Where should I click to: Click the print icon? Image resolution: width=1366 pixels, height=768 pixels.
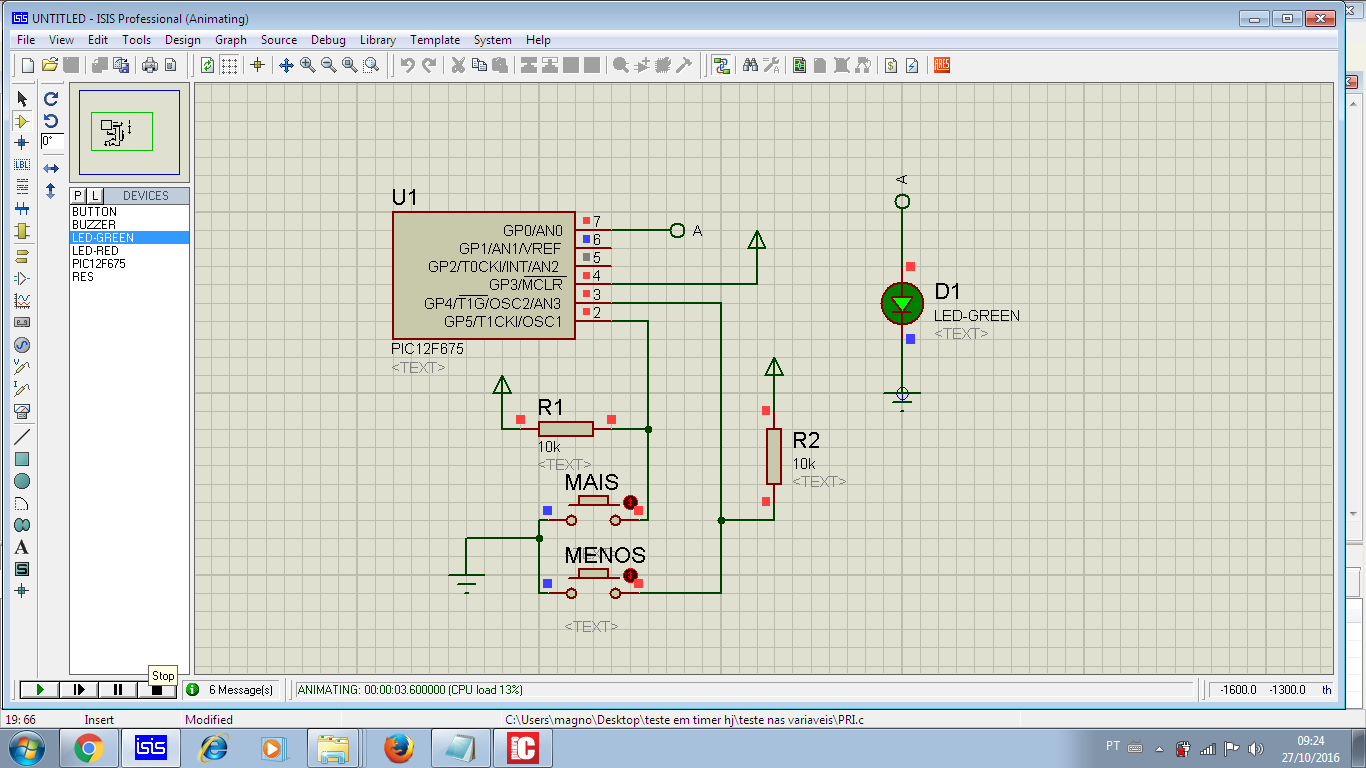point(149,65)
